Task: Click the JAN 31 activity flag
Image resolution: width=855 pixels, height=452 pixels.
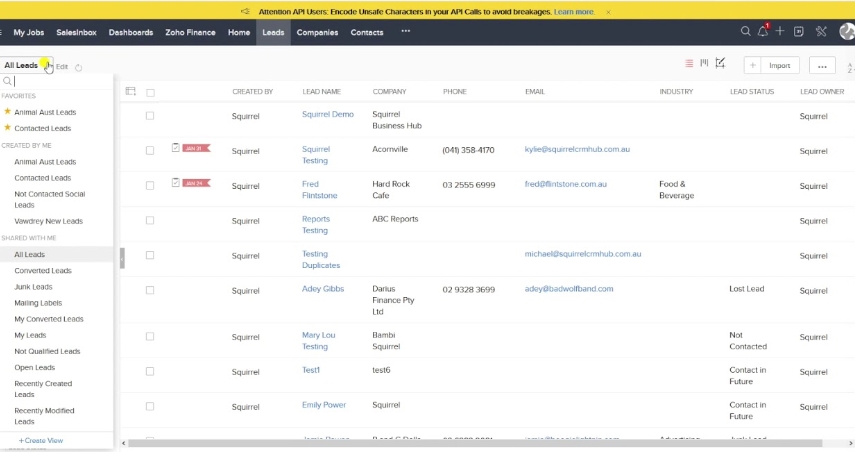Action: pos(196,148)
